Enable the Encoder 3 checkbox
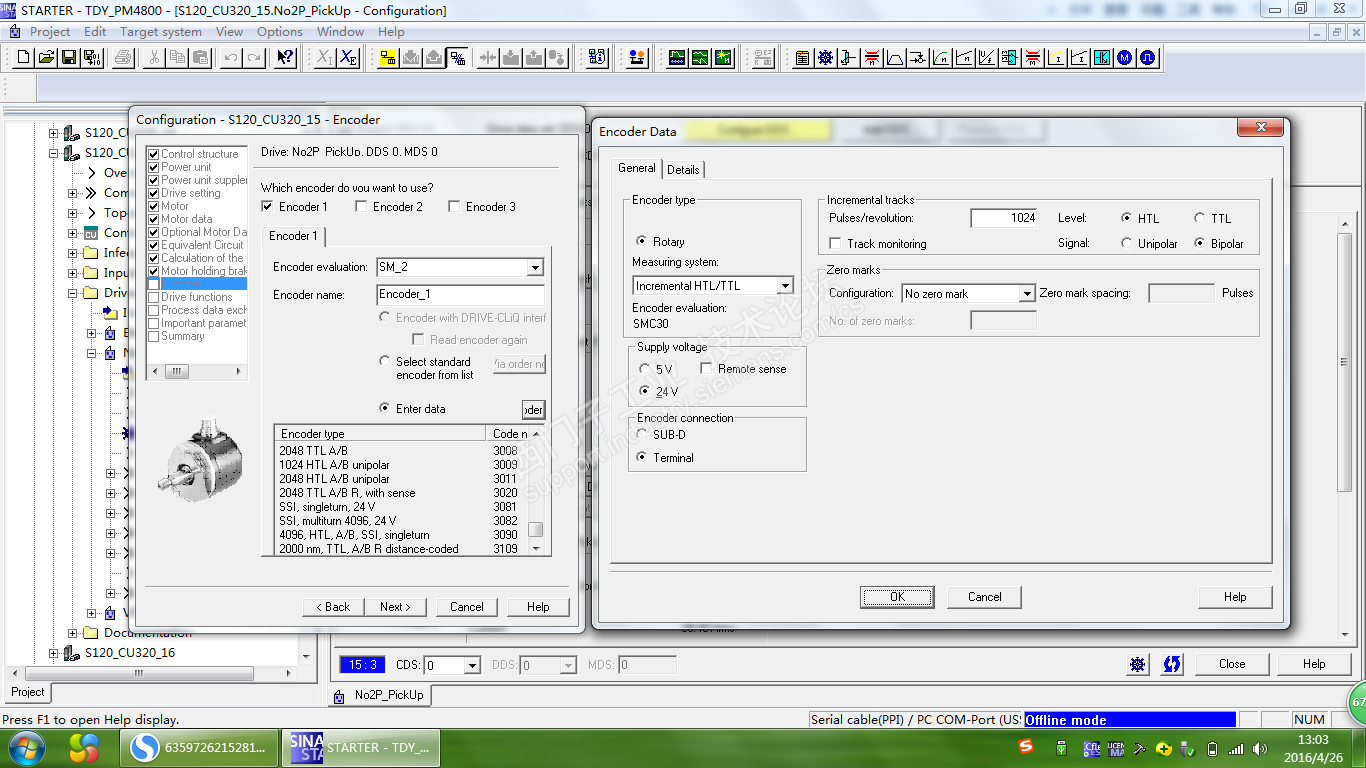Image resolution: width=1366 pixels, height=768 pixels. point(454,207)
